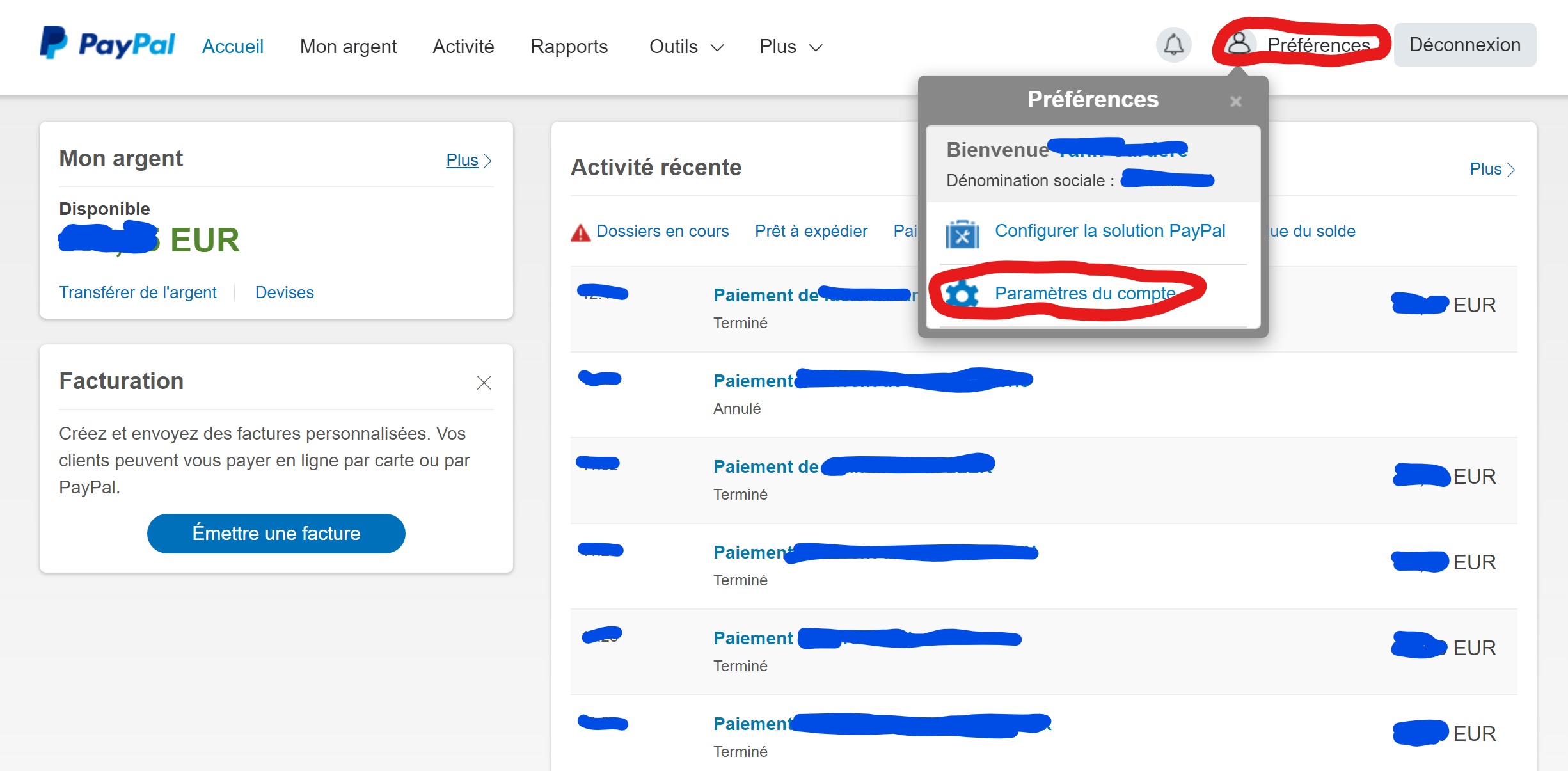Click the Configurer la solution toolbox icon
Screen dimensions: 1568x771
point(962,234)
